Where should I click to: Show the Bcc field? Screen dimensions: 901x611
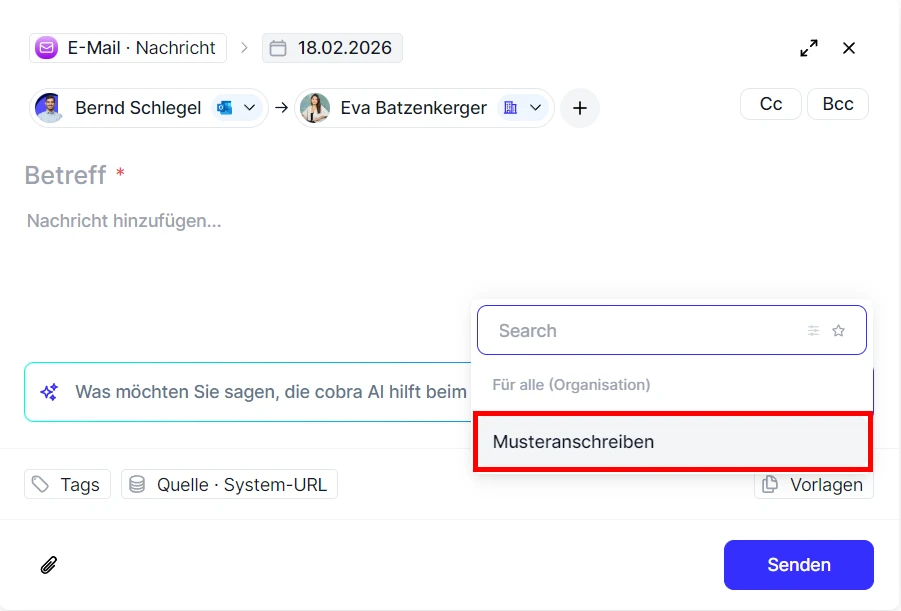click(x=837, y=103)
